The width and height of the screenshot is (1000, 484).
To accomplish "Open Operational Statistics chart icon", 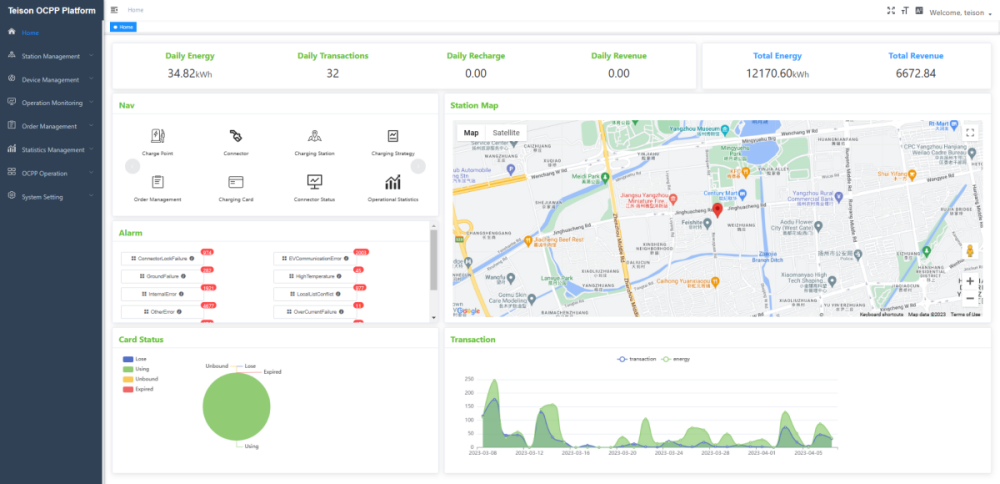I will click(393, 182).
